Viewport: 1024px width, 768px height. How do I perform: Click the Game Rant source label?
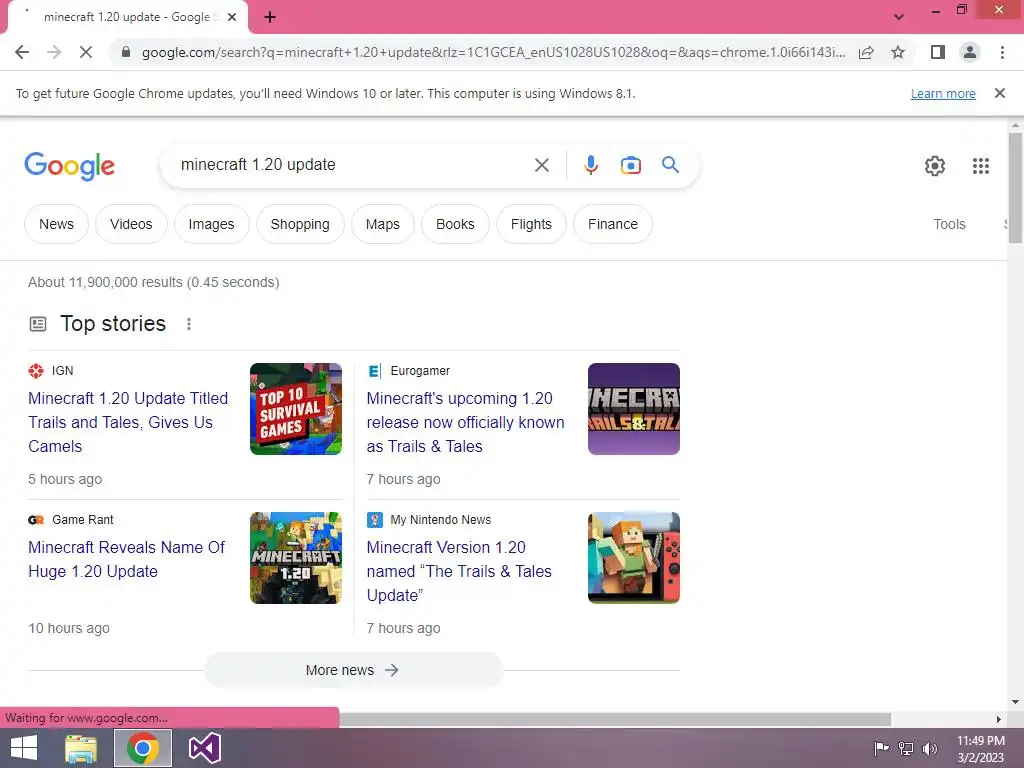[x=83, y=520]
